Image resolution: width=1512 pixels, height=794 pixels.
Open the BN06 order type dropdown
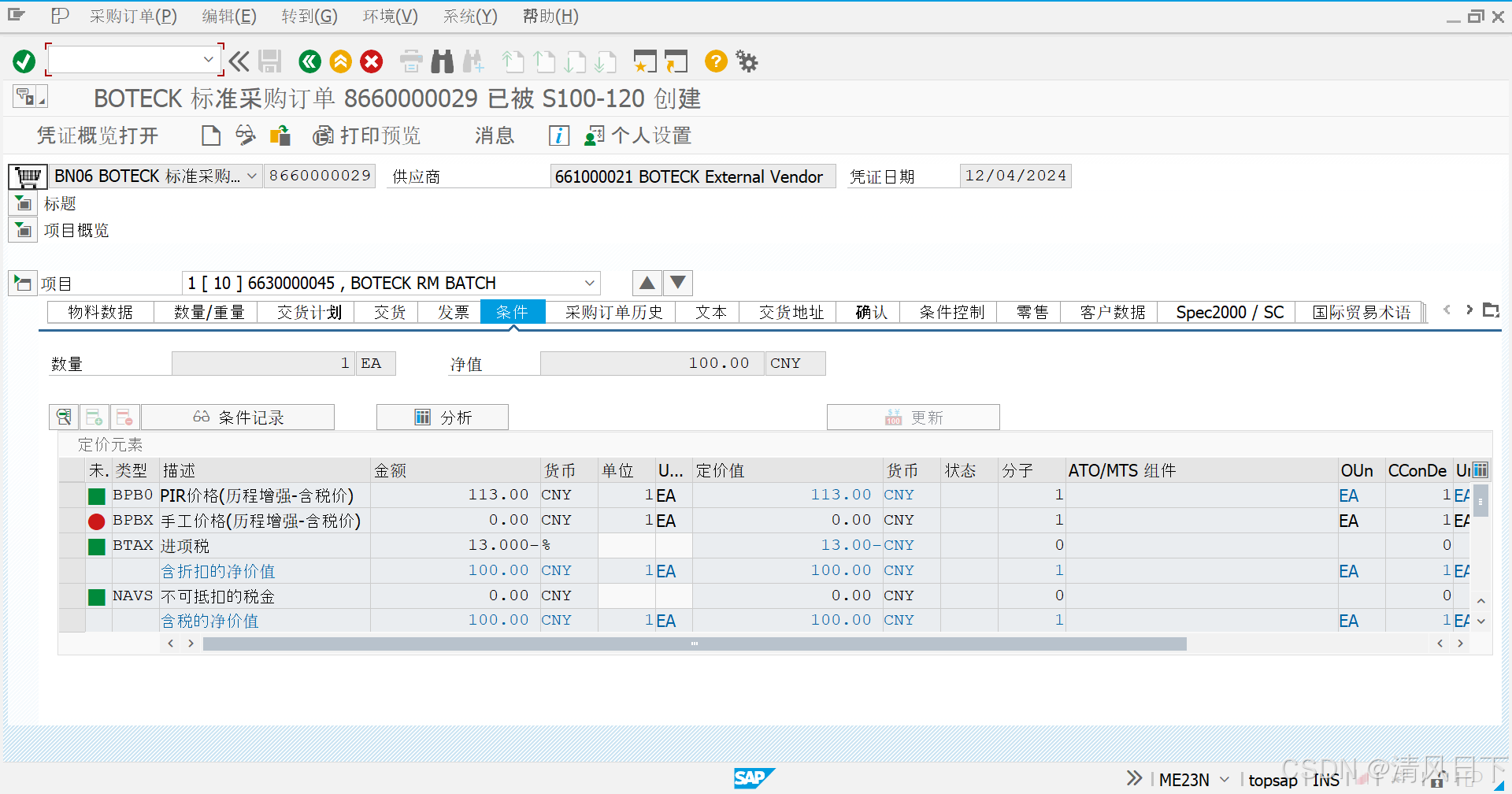click(x=252, y=176)
